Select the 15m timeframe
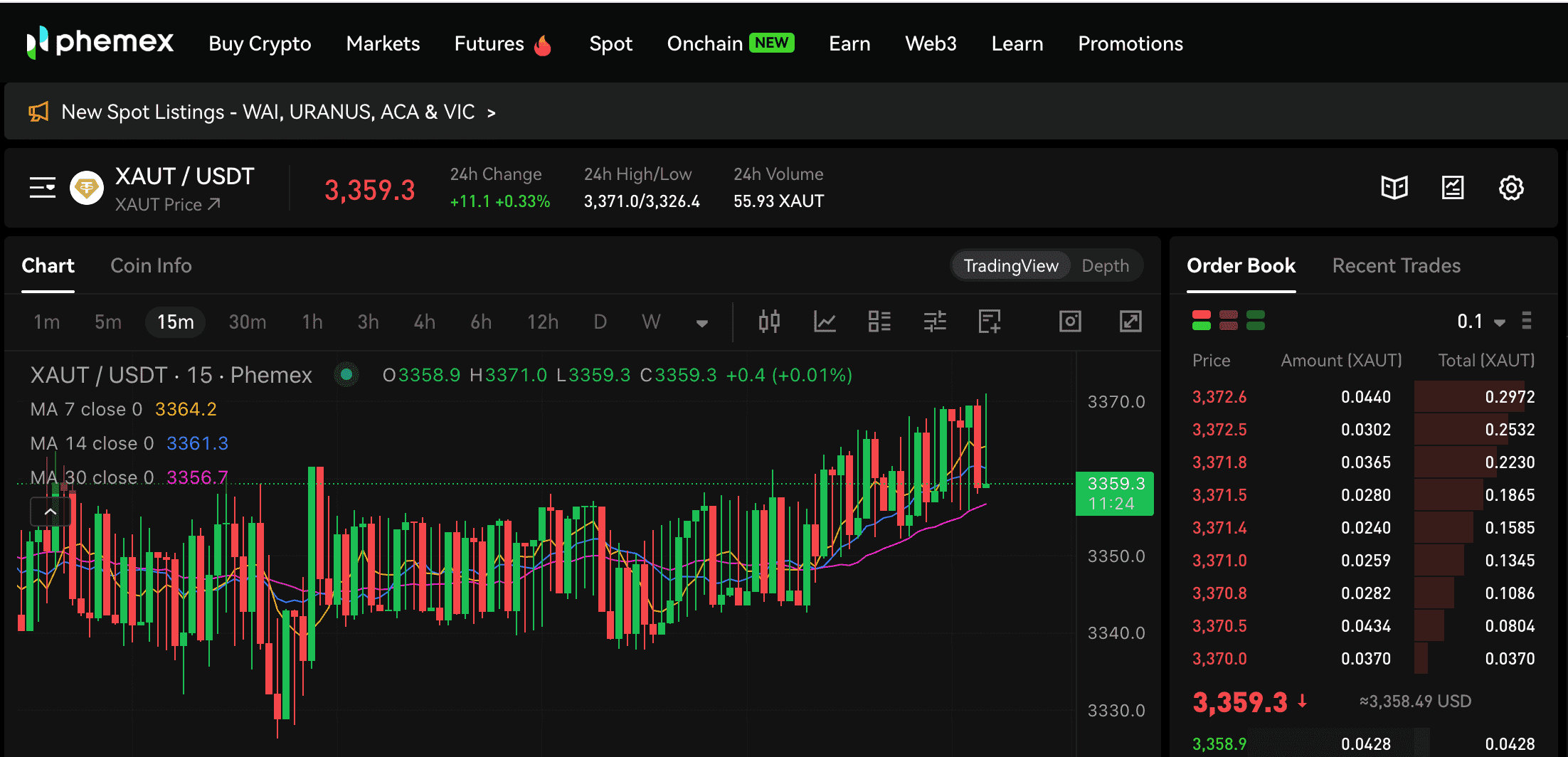Image resolution: width=1568 pixels, height=757 pixels. tap(176, 322)
